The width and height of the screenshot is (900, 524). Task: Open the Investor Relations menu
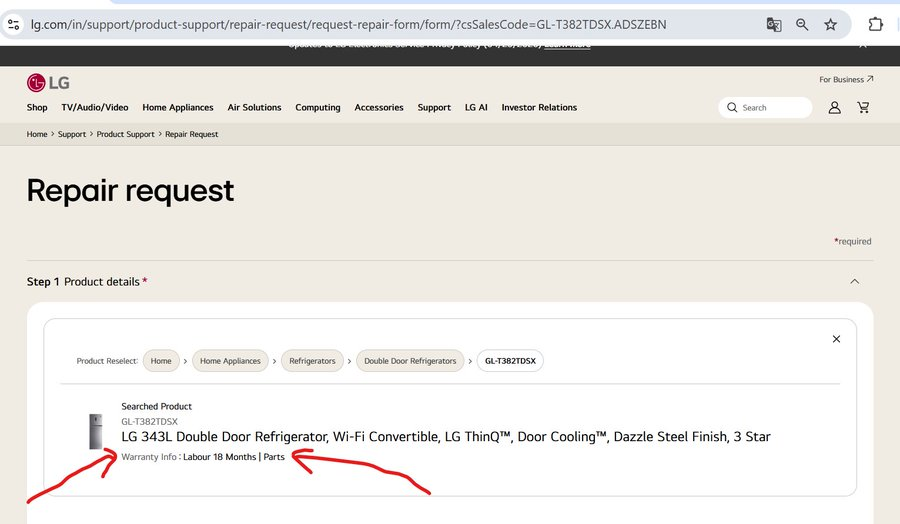[539, 107]
